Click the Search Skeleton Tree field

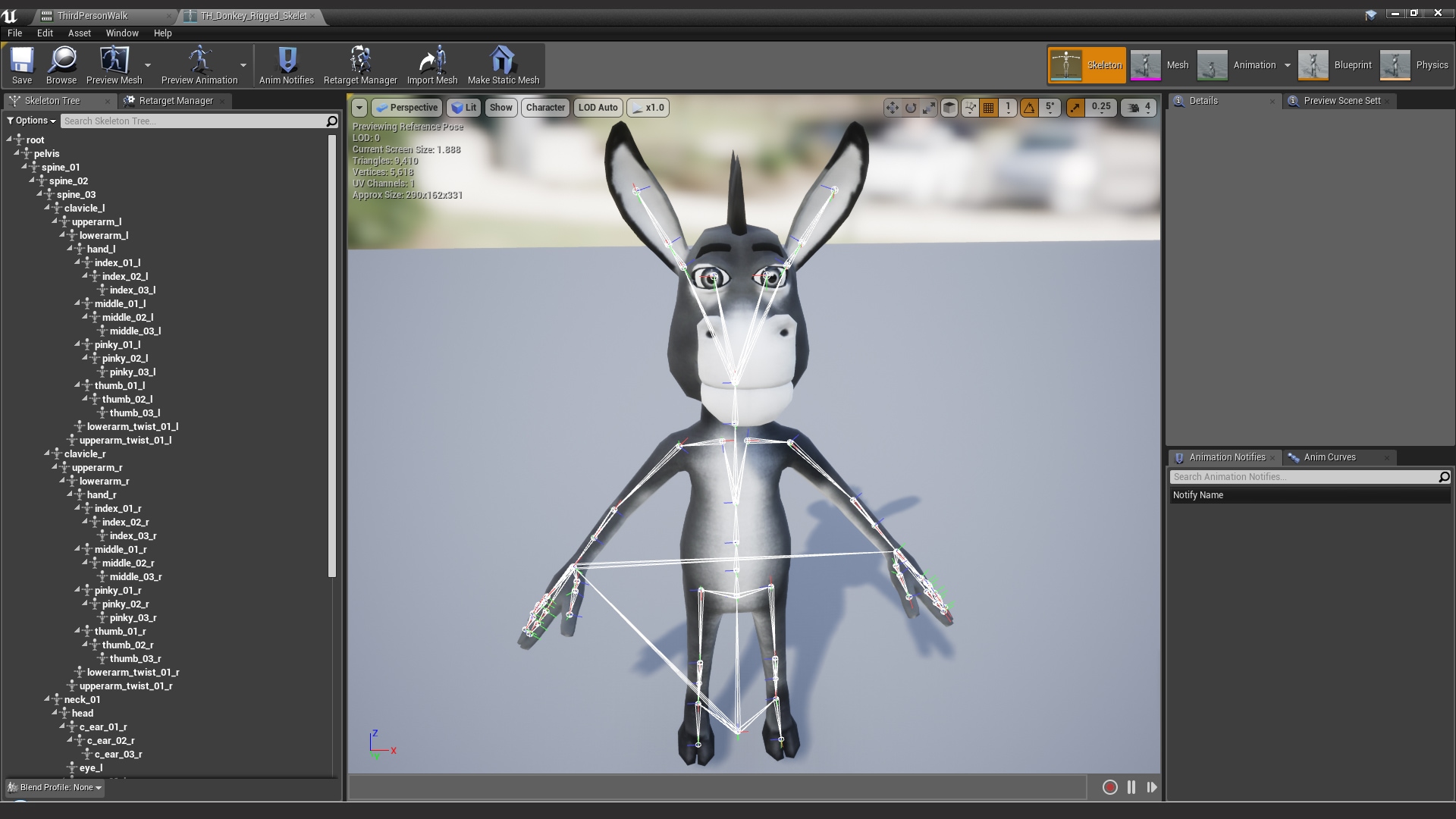click(x=193, y=121)
